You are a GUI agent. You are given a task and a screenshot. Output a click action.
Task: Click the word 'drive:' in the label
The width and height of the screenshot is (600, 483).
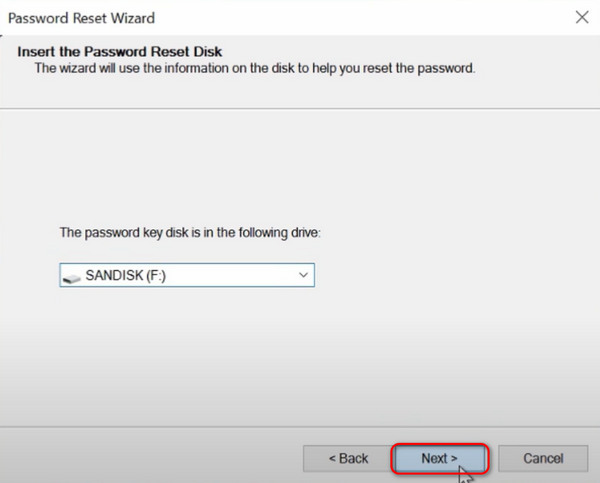tap(305, 233)
